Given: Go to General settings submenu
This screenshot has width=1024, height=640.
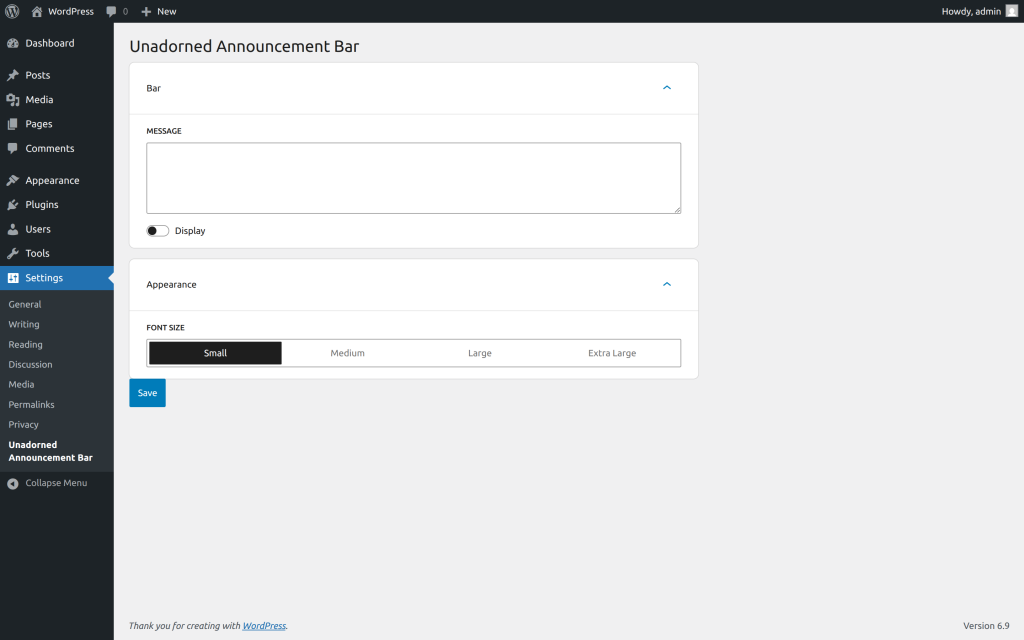Looking at the screenshot, I should pyautogui.click(x=25, y=304).
